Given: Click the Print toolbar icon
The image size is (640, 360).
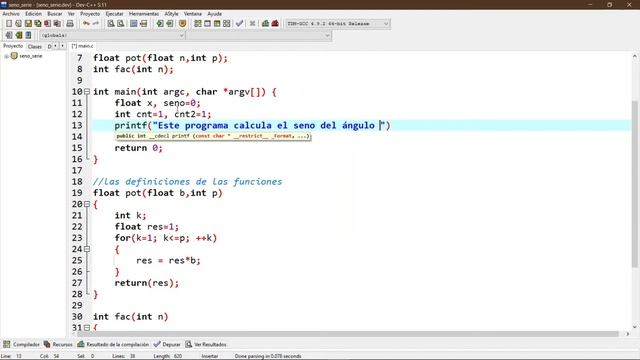Looking at the screenshot, I should [x=70, y=24].
